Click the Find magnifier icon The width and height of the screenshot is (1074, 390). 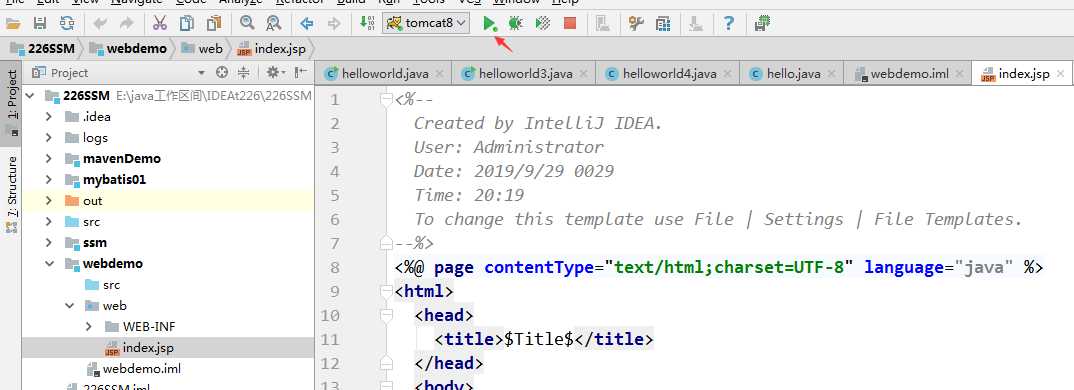point(247,24)
